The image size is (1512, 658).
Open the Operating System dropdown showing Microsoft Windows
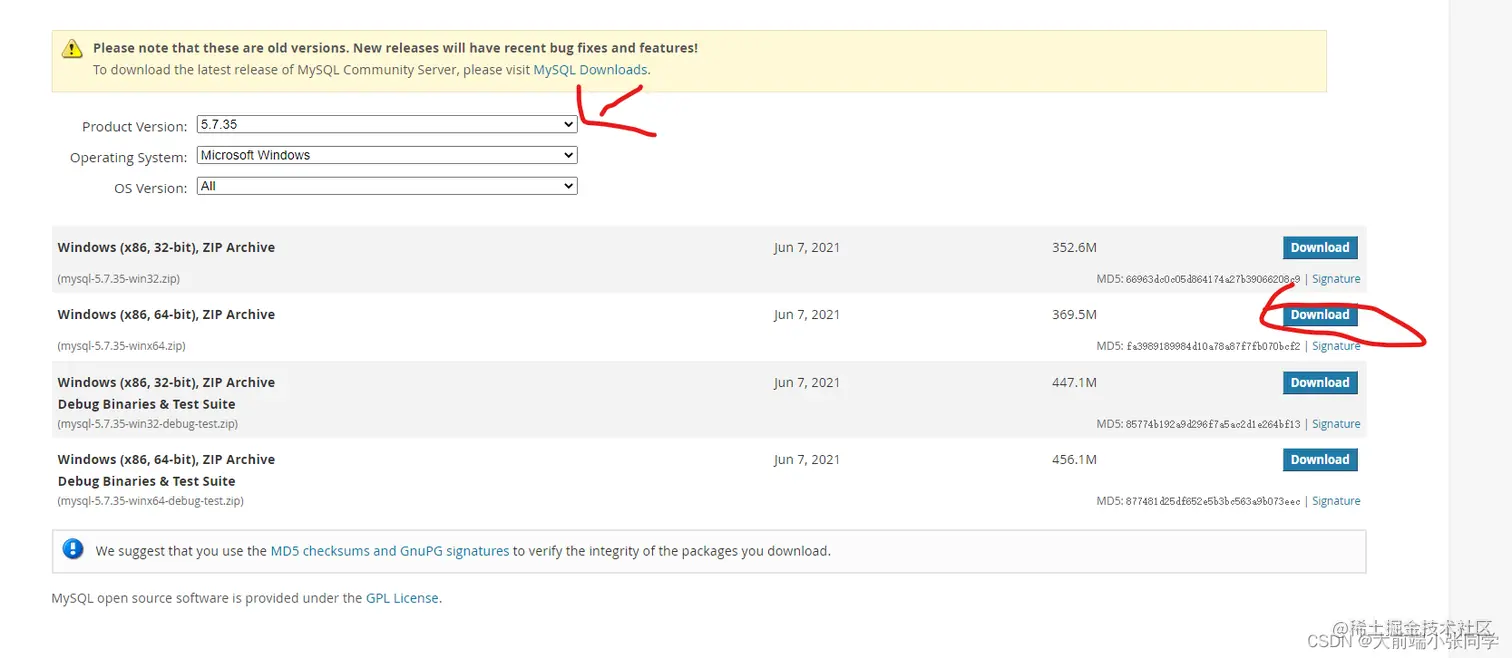387,156
